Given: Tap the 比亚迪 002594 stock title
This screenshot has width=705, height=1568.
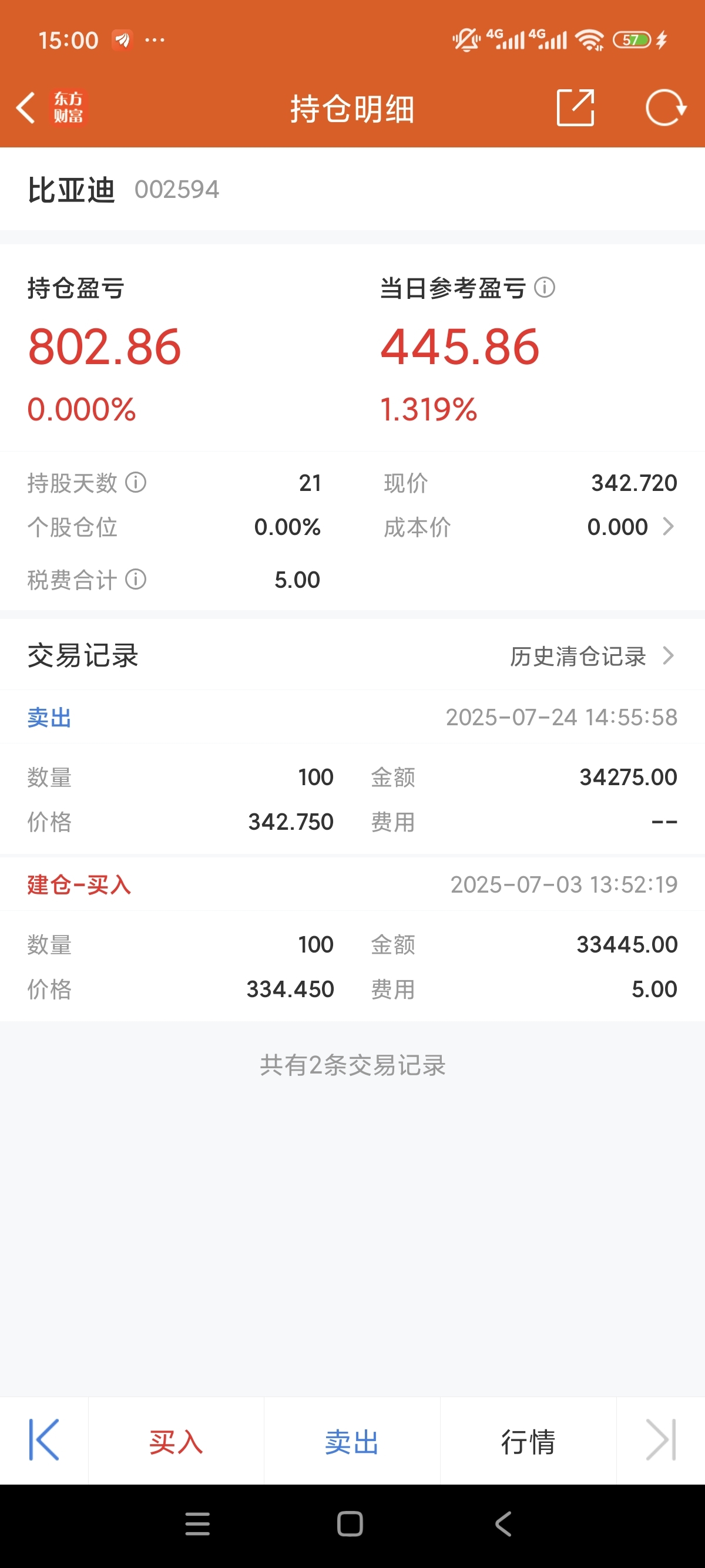Looking at the screenshot, I should coord(123,189).
